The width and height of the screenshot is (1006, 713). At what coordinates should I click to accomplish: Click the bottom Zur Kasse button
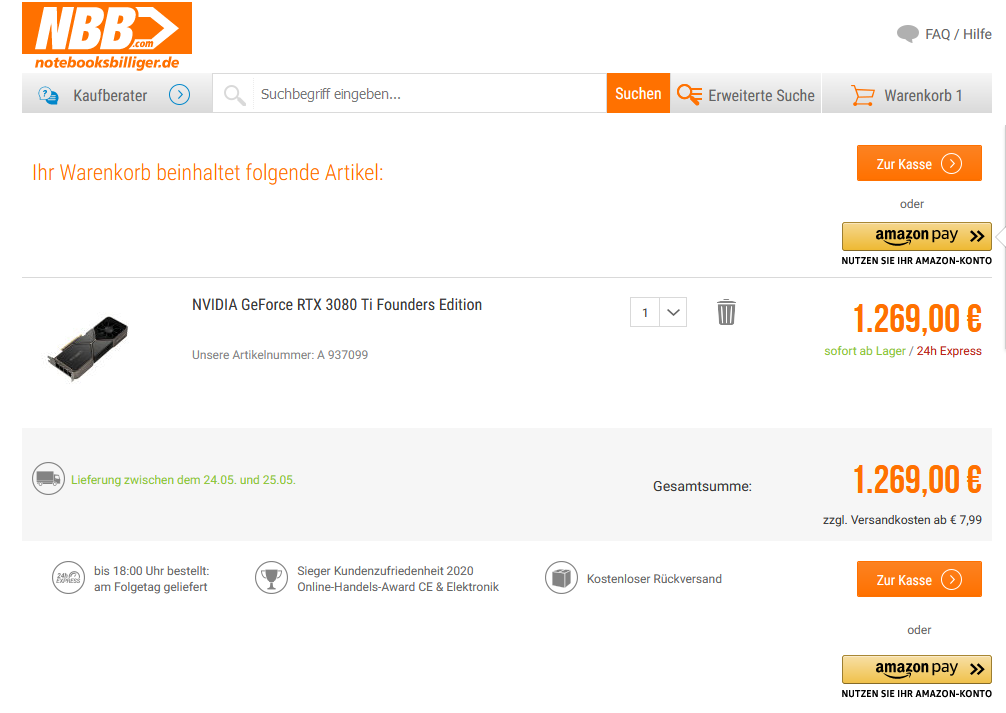pos(919,579)
